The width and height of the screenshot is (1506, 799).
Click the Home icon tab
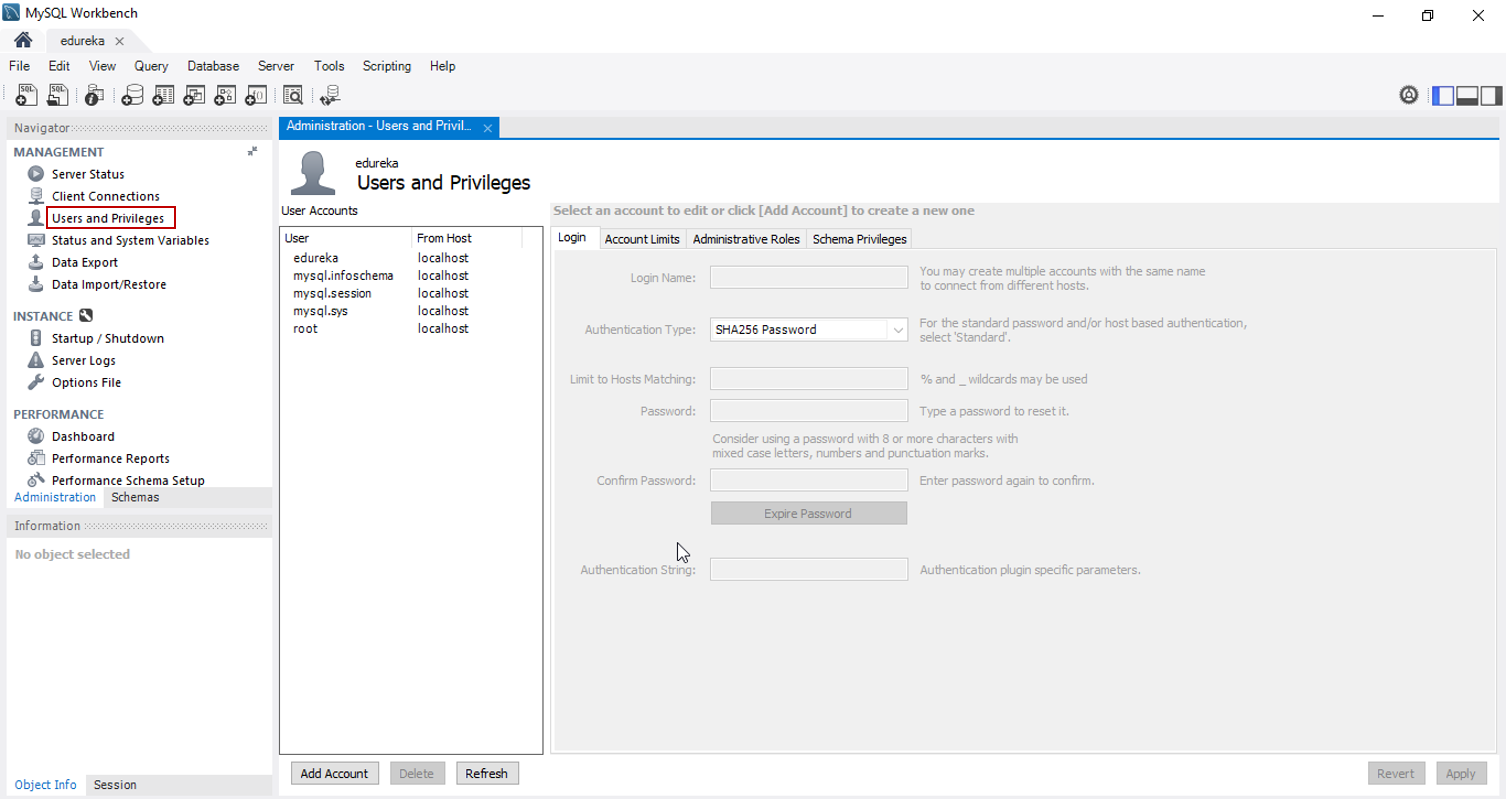coord(22,41)
